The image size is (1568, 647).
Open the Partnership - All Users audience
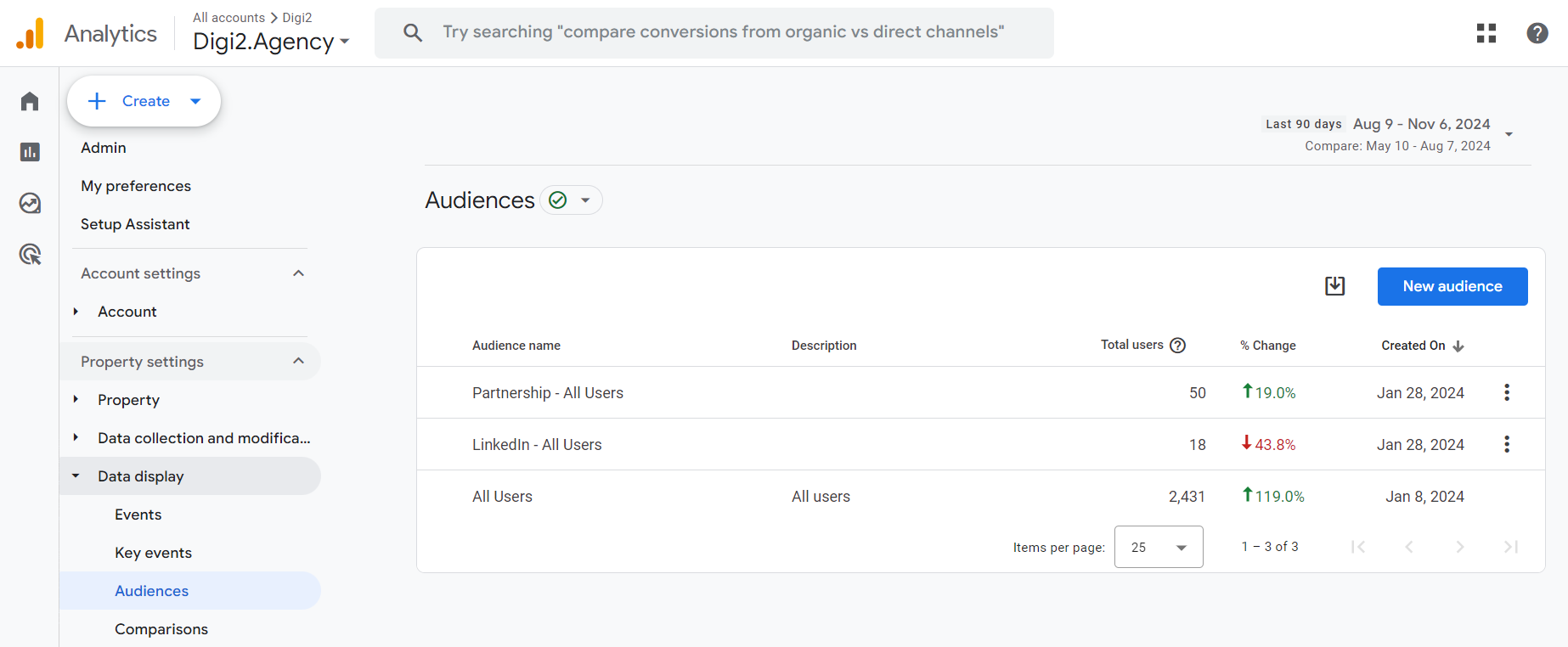point(548,393)
